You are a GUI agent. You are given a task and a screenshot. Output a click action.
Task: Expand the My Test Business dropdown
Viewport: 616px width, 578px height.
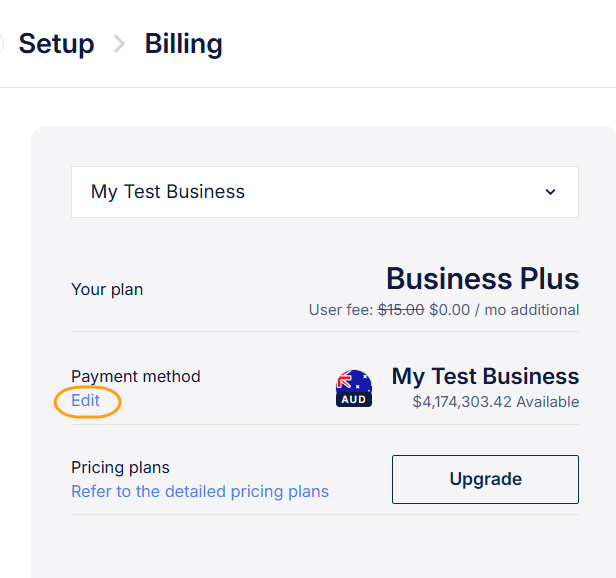pyautogui.click(x=324, y=192)
